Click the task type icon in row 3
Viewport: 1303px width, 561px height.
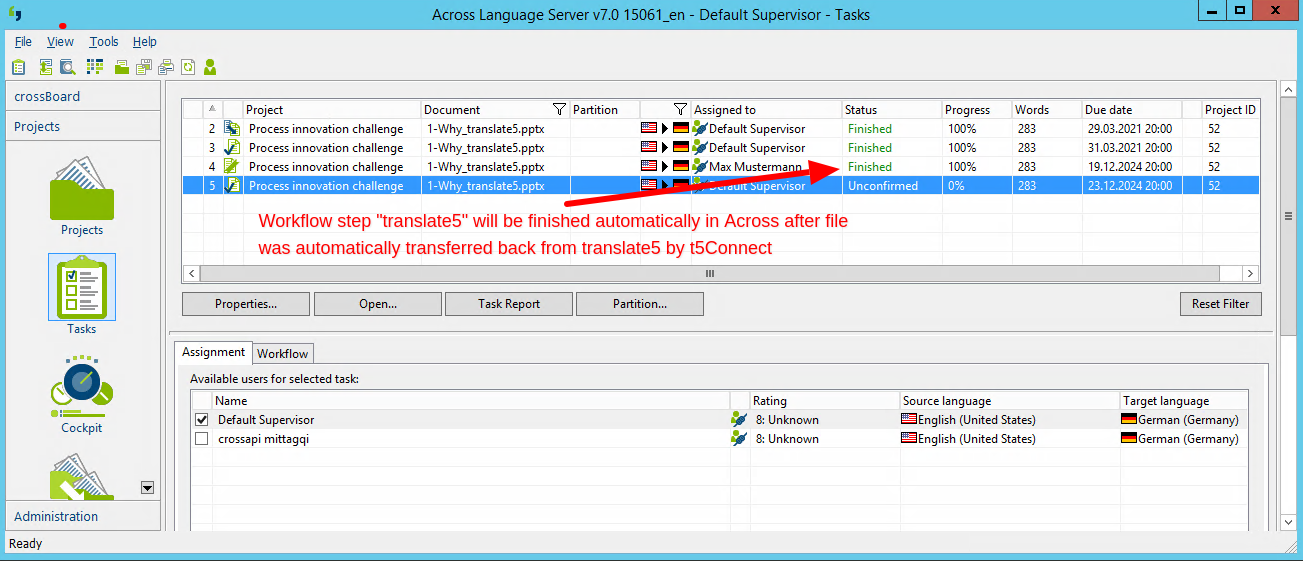[x=232, y=147]
